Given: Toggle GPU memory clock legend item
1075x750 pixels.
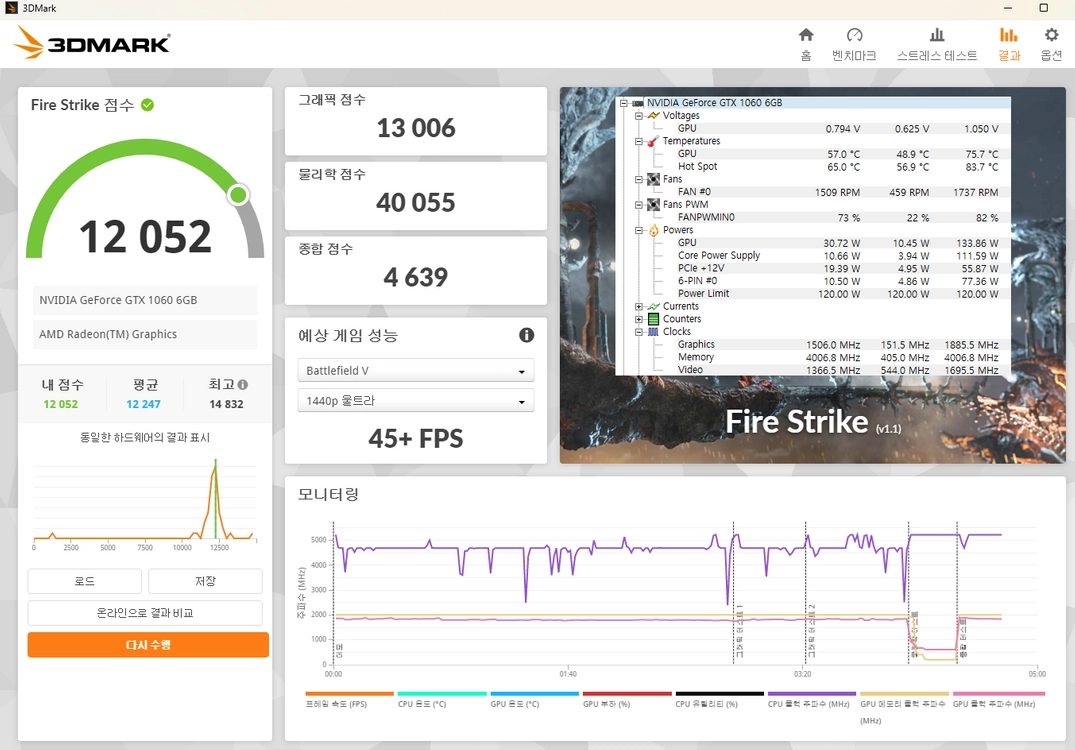Looking at the screenshot, I should coord(904,708).
